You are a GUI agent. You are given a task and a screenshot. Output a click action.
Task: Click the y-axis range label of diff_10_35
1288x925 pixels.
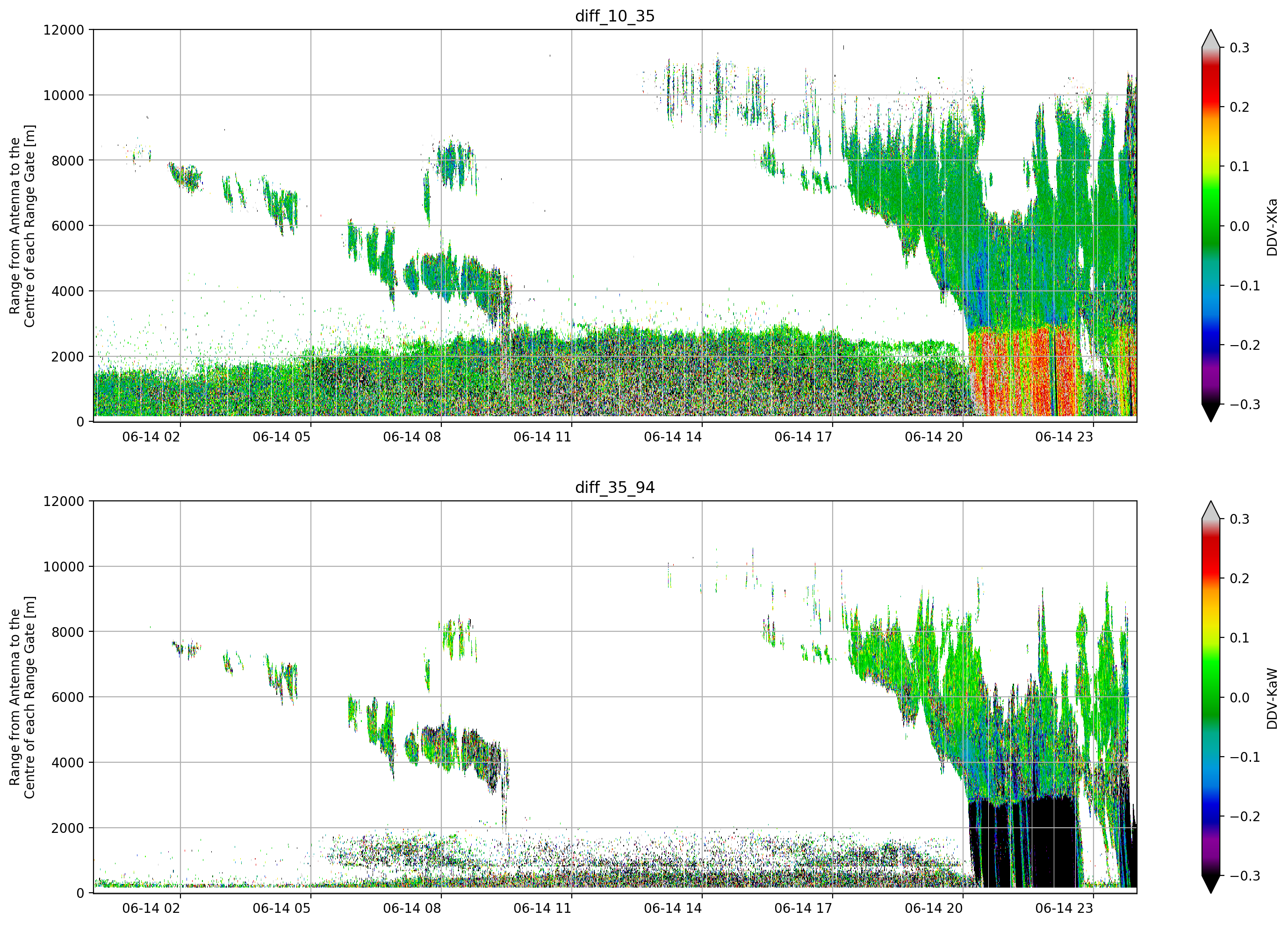click(x=22, y=225)
